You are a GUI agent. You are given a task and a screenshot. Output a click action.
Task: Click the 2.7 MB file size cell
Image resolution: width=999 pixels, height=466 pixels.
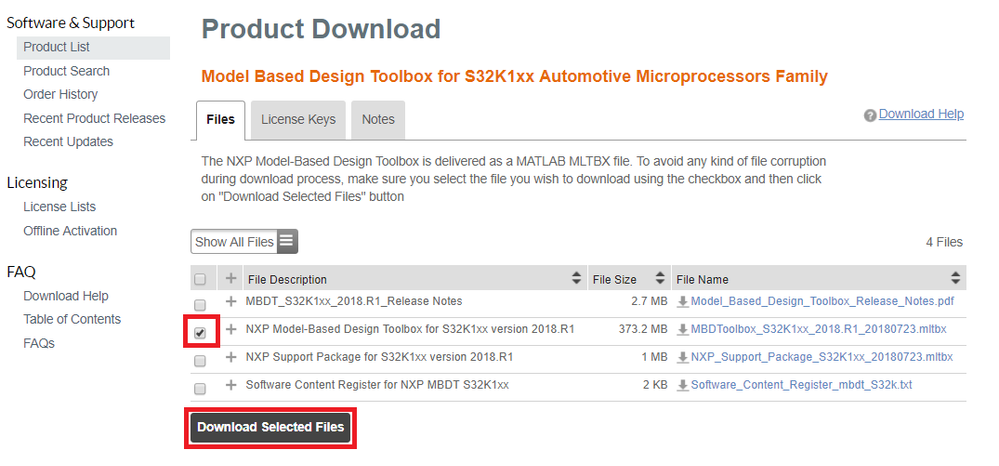[x=649, y=301]
